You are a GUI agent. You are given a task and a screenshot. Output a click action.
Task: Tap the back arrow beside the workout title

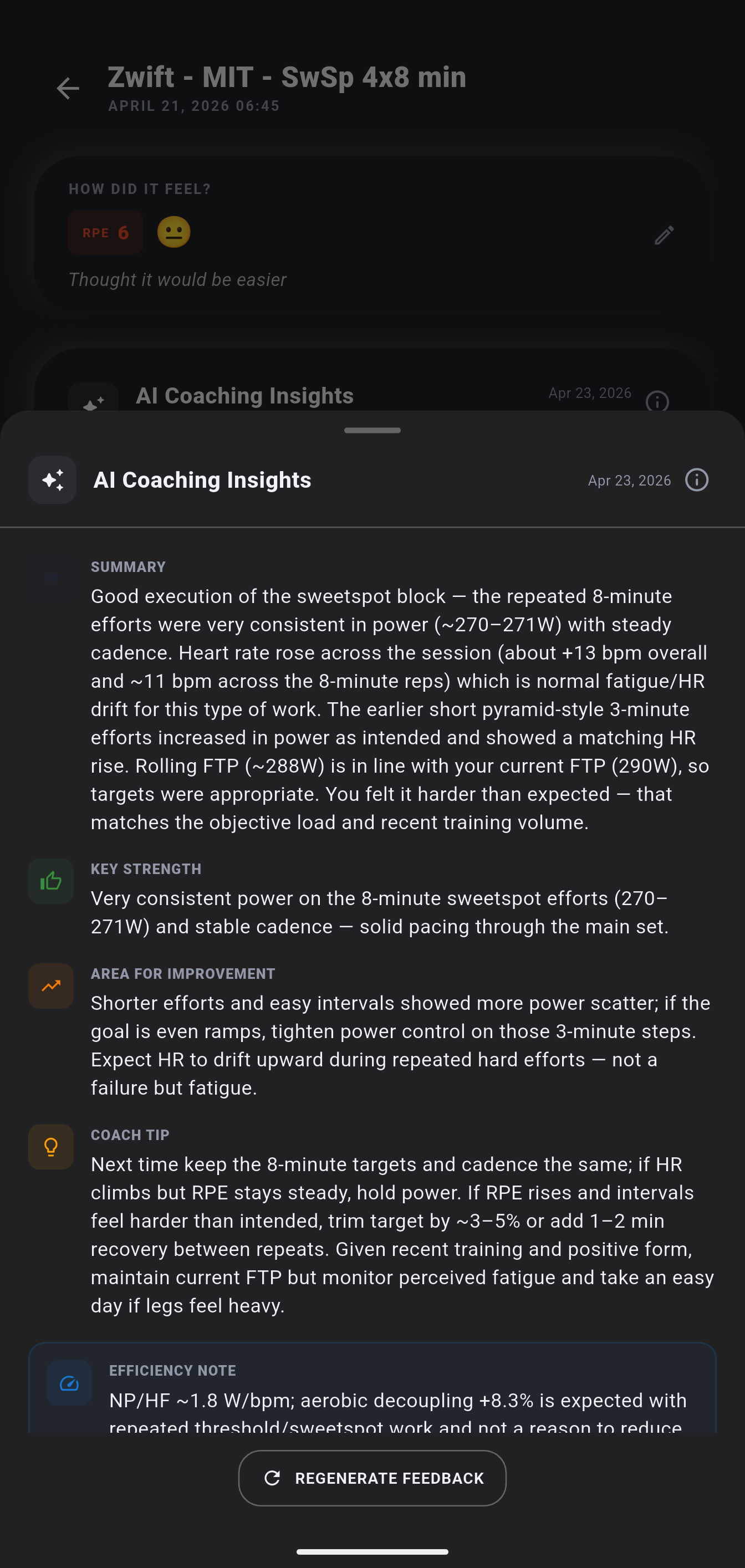click(x=68, y=89)
